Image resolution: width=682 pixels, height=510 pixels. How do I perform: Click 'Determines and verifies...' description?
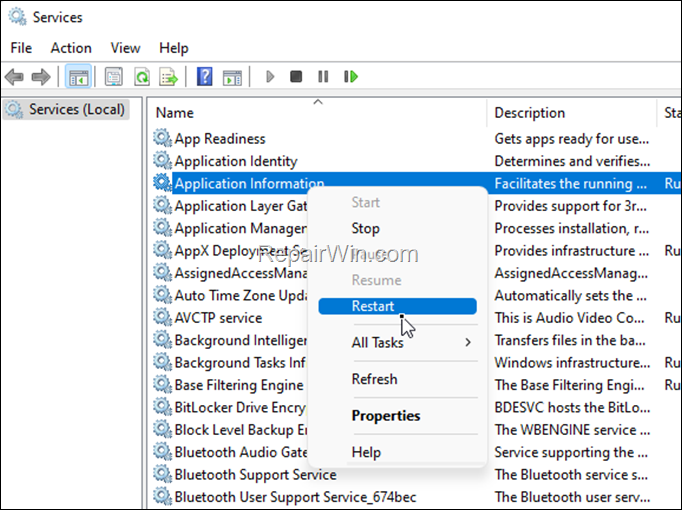click(572, 161)
